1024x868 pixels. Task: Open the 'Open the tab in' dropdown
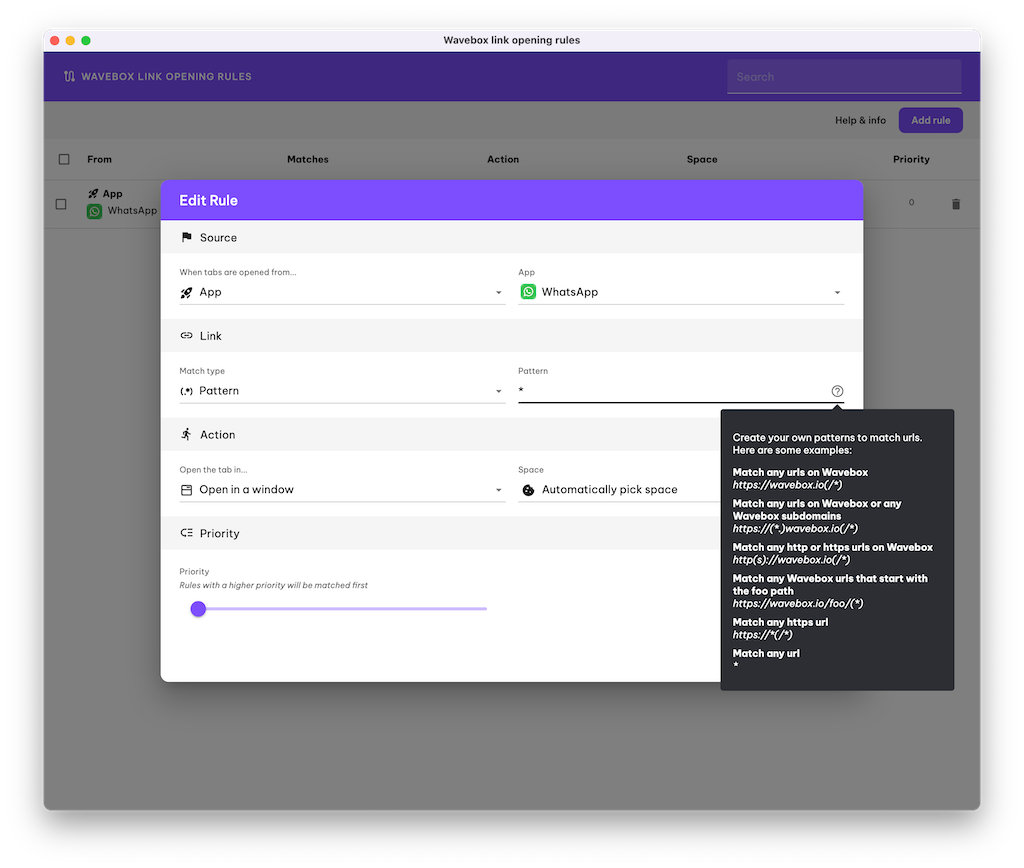click(x=342, y=490)
